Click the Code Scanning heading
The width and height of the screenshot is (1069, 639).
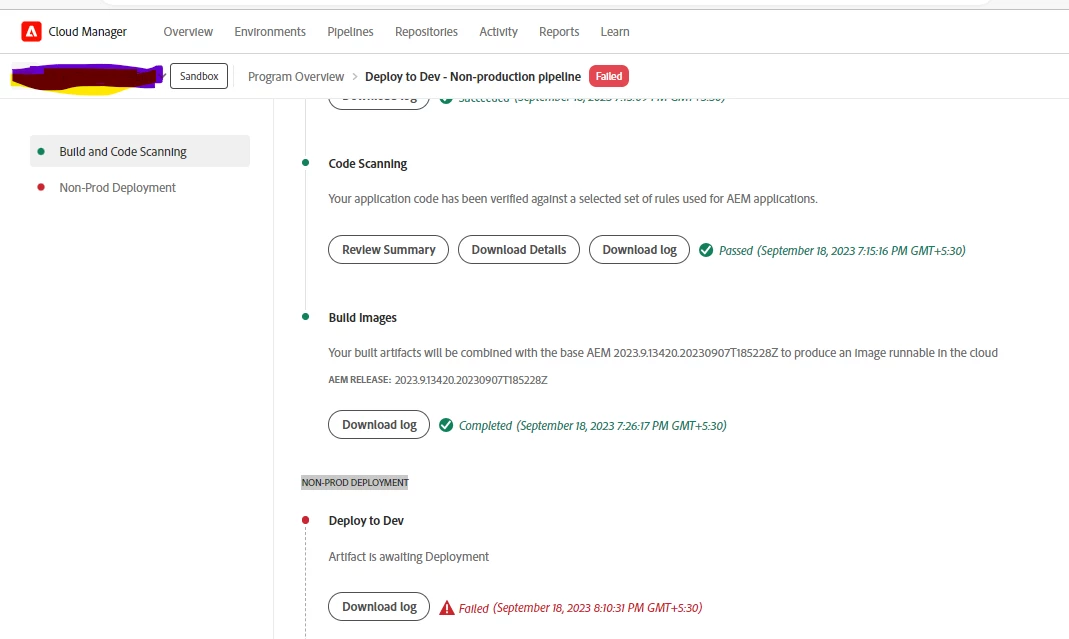pyautogui.click(x=367, y=164)
